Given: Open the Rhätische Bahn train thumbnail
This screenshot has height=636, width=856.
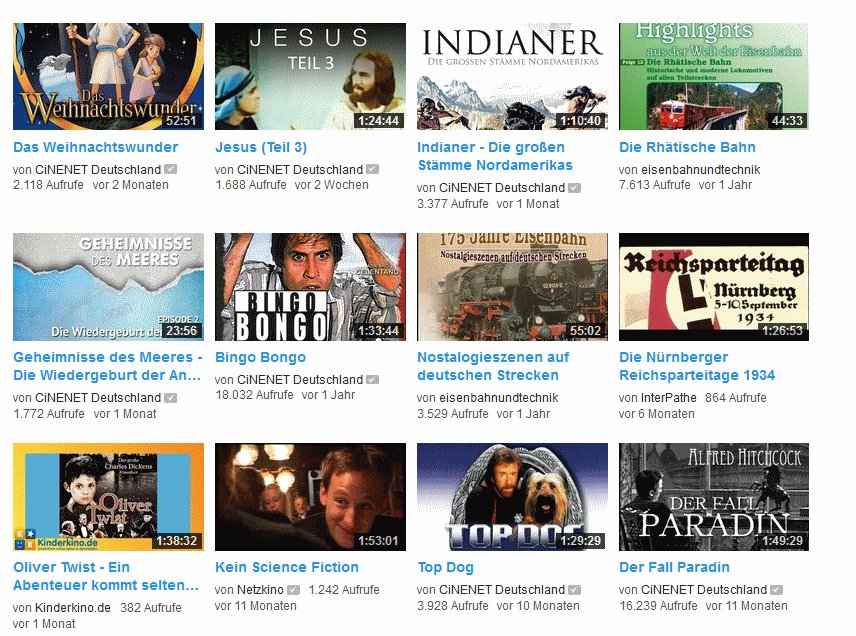Looking at the screenshot, I should (x=714, y=76).
